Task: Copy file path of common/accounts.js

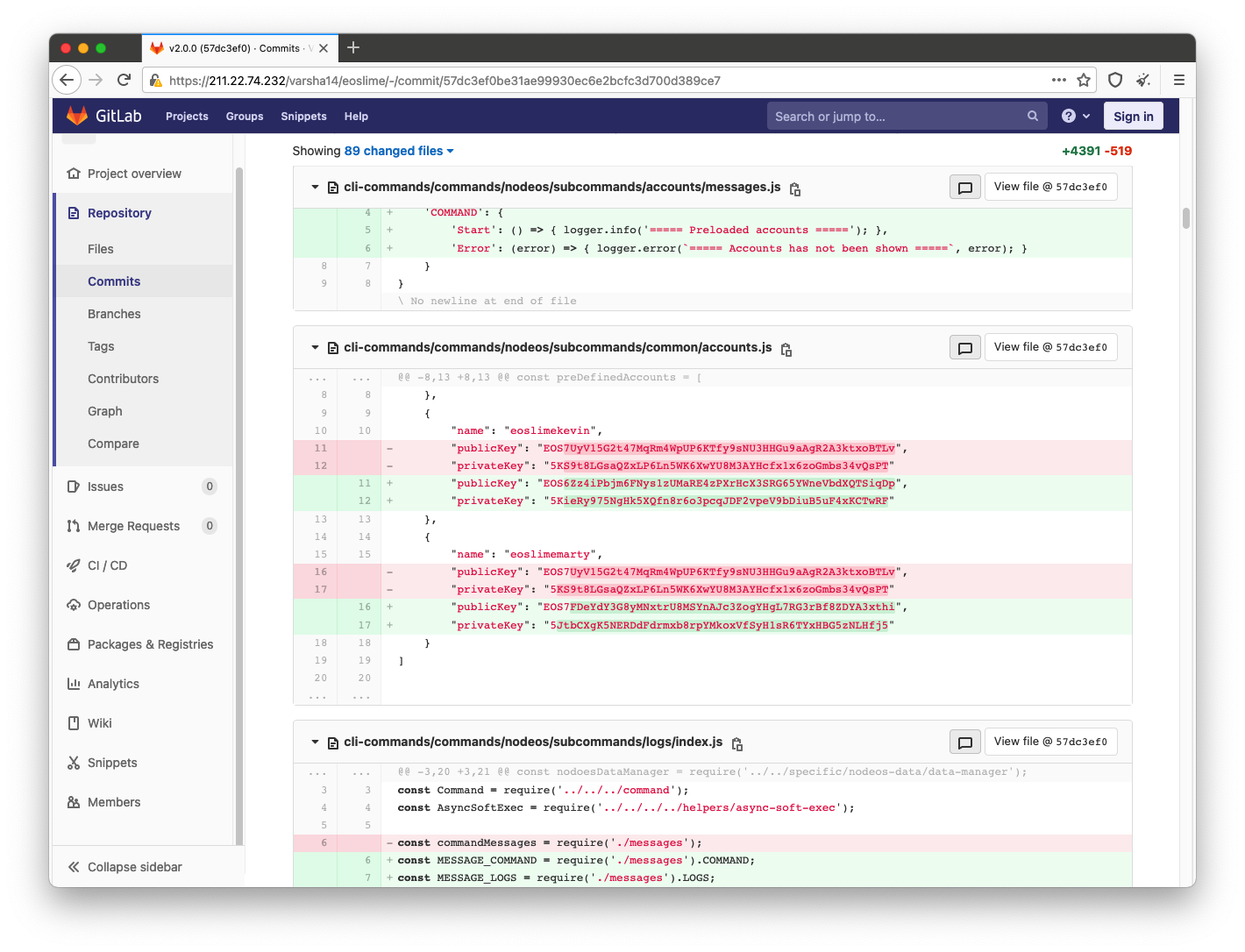Action: pos(786,349)
